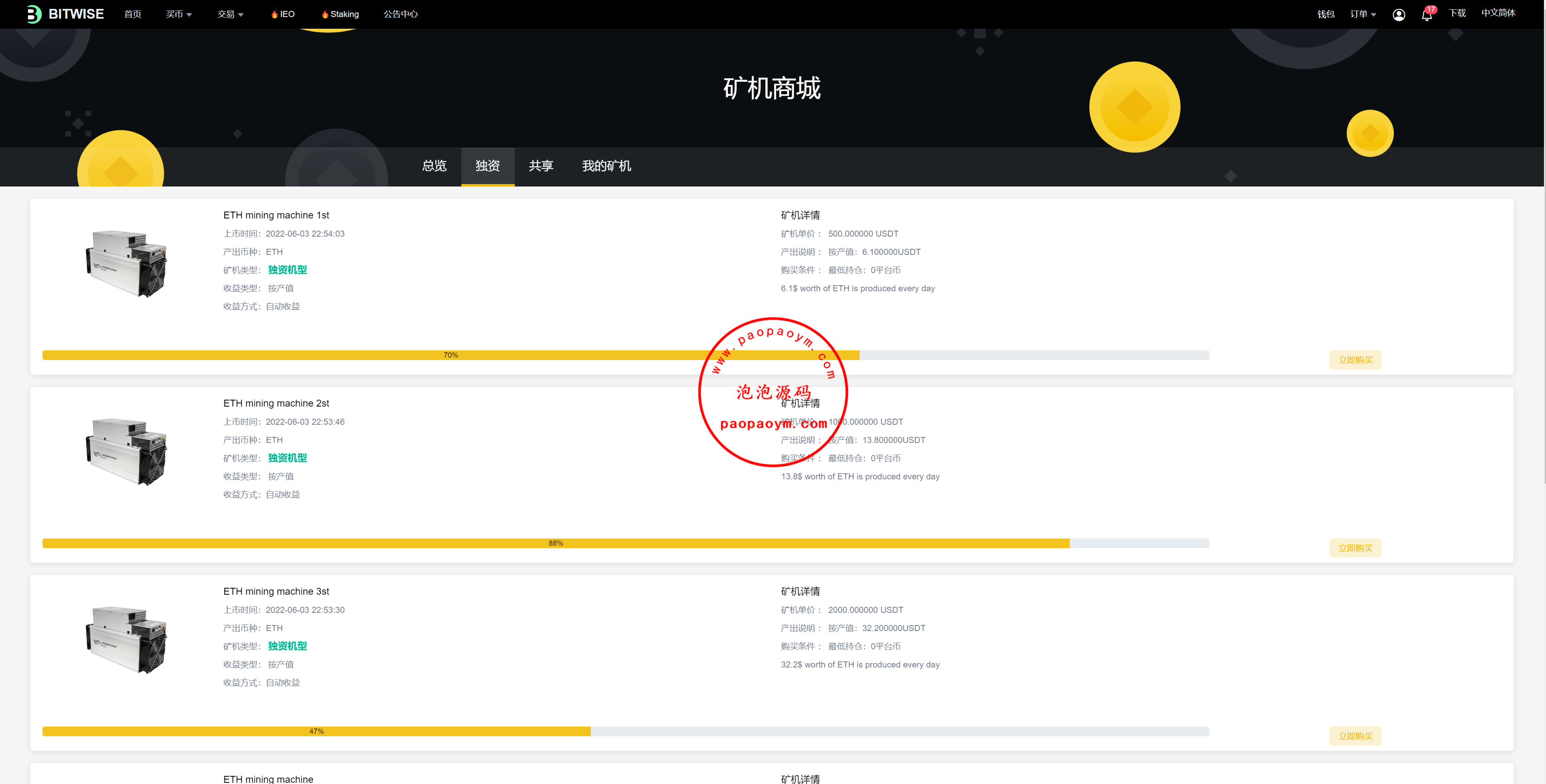Switch to the 总览 tab
The image size is (1546, 784).
pos(434,165)
